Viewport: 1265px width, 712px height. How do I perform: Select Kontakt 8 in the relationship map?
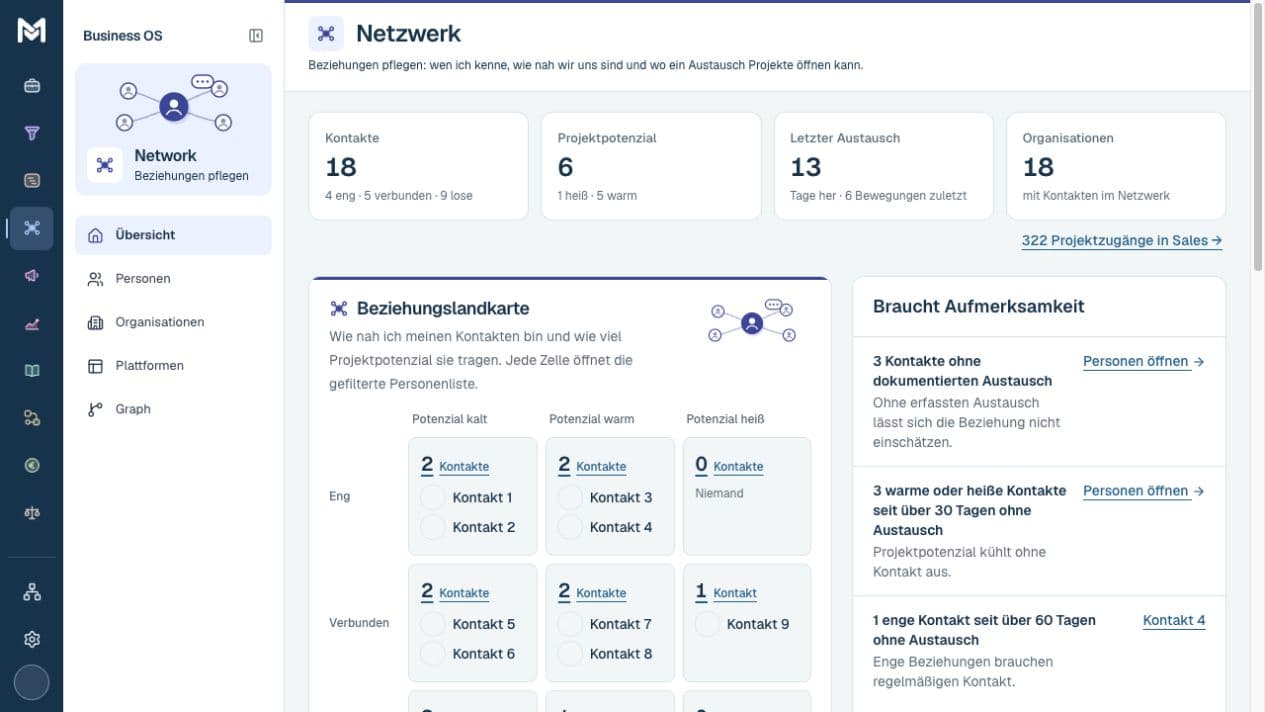coord(605,654)
